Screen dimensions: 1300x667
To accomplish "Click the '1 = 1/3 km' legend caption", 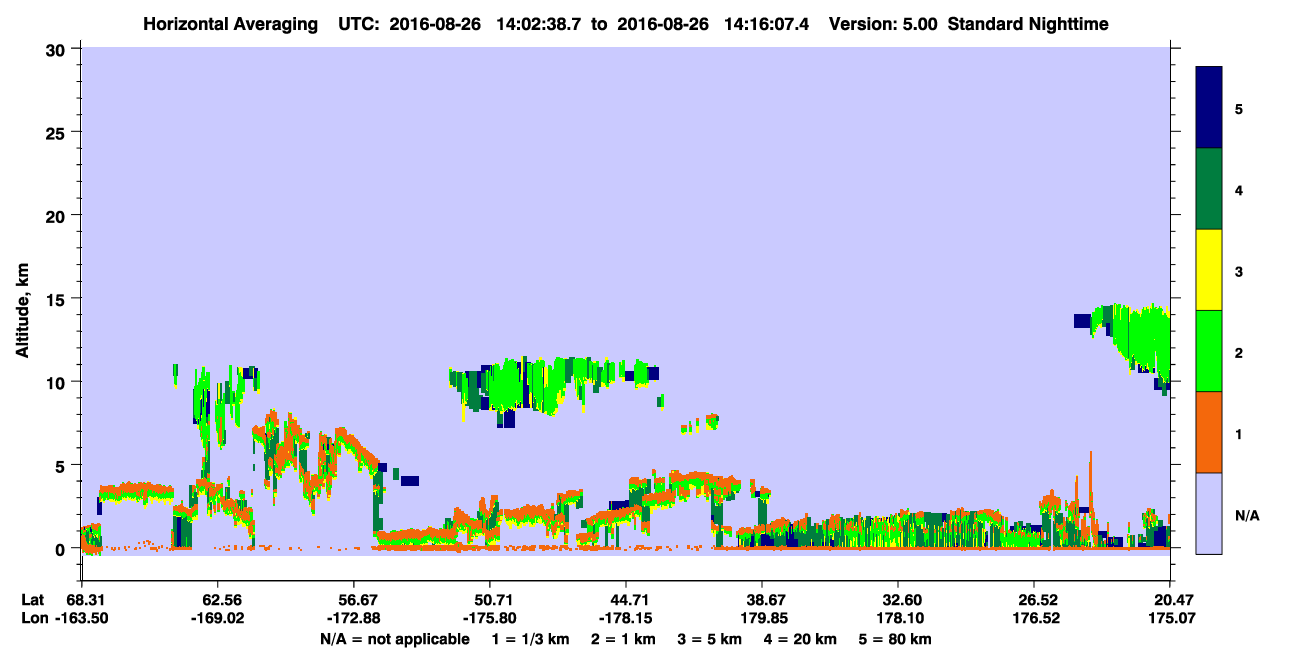I will pyautogui.click(x=530, y=639).
